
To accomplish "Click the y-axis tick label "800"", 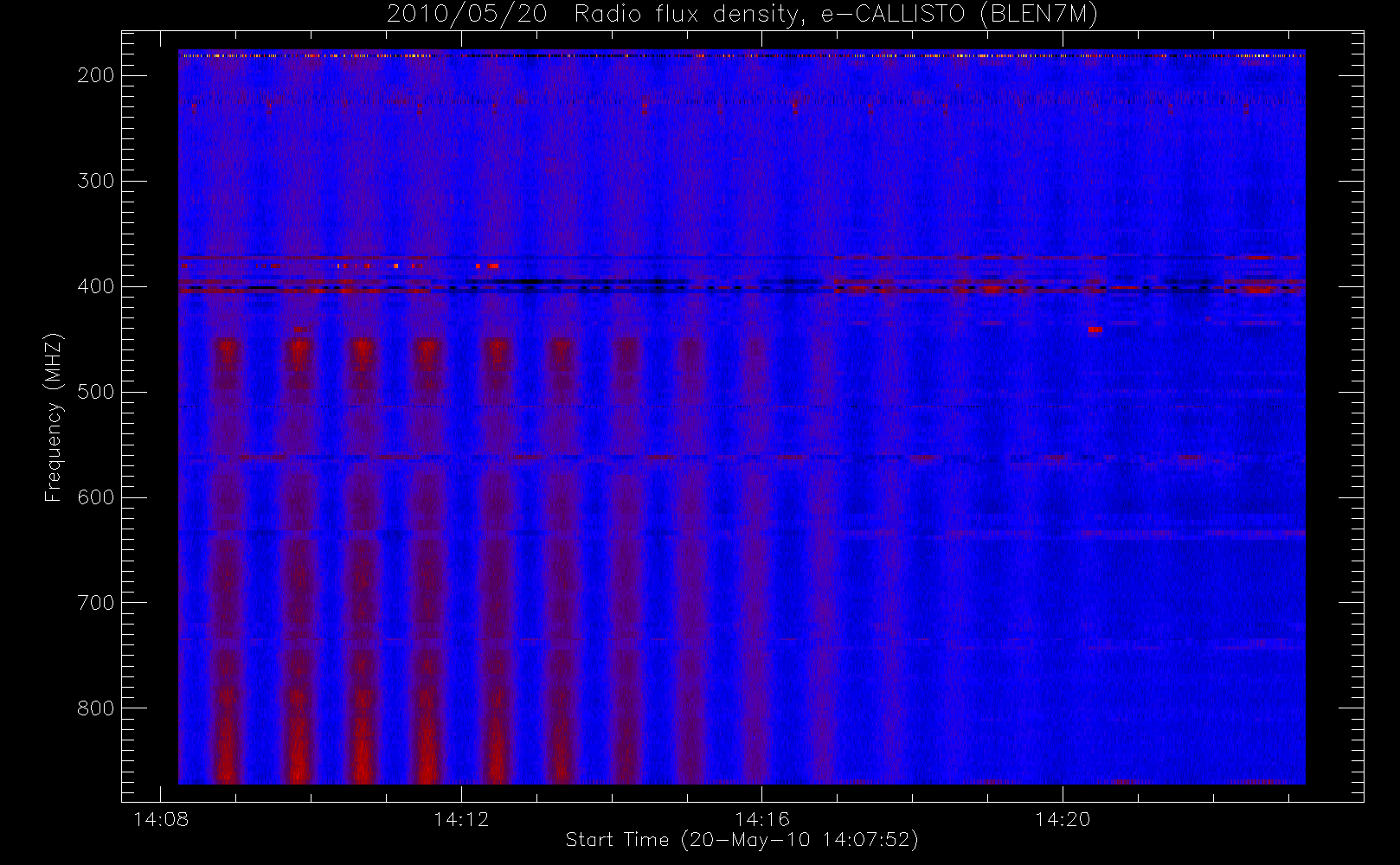I will coord(96,708).
